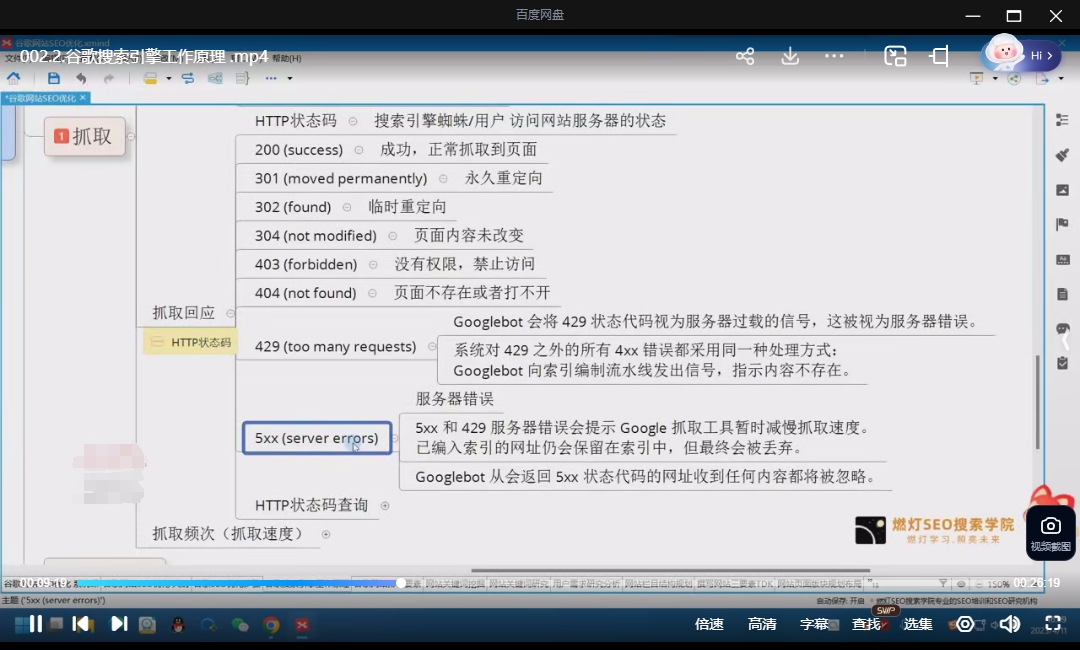Collapse the 200 (success) topic

[358, 149]
